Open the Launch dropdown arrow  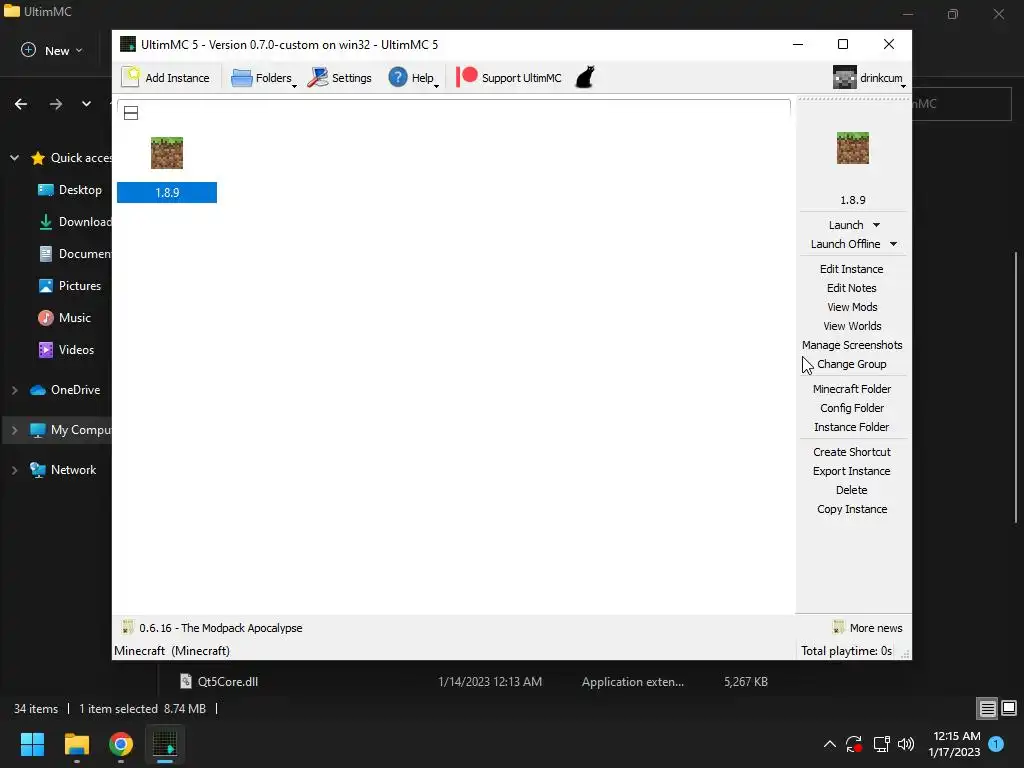click(876, 225)
